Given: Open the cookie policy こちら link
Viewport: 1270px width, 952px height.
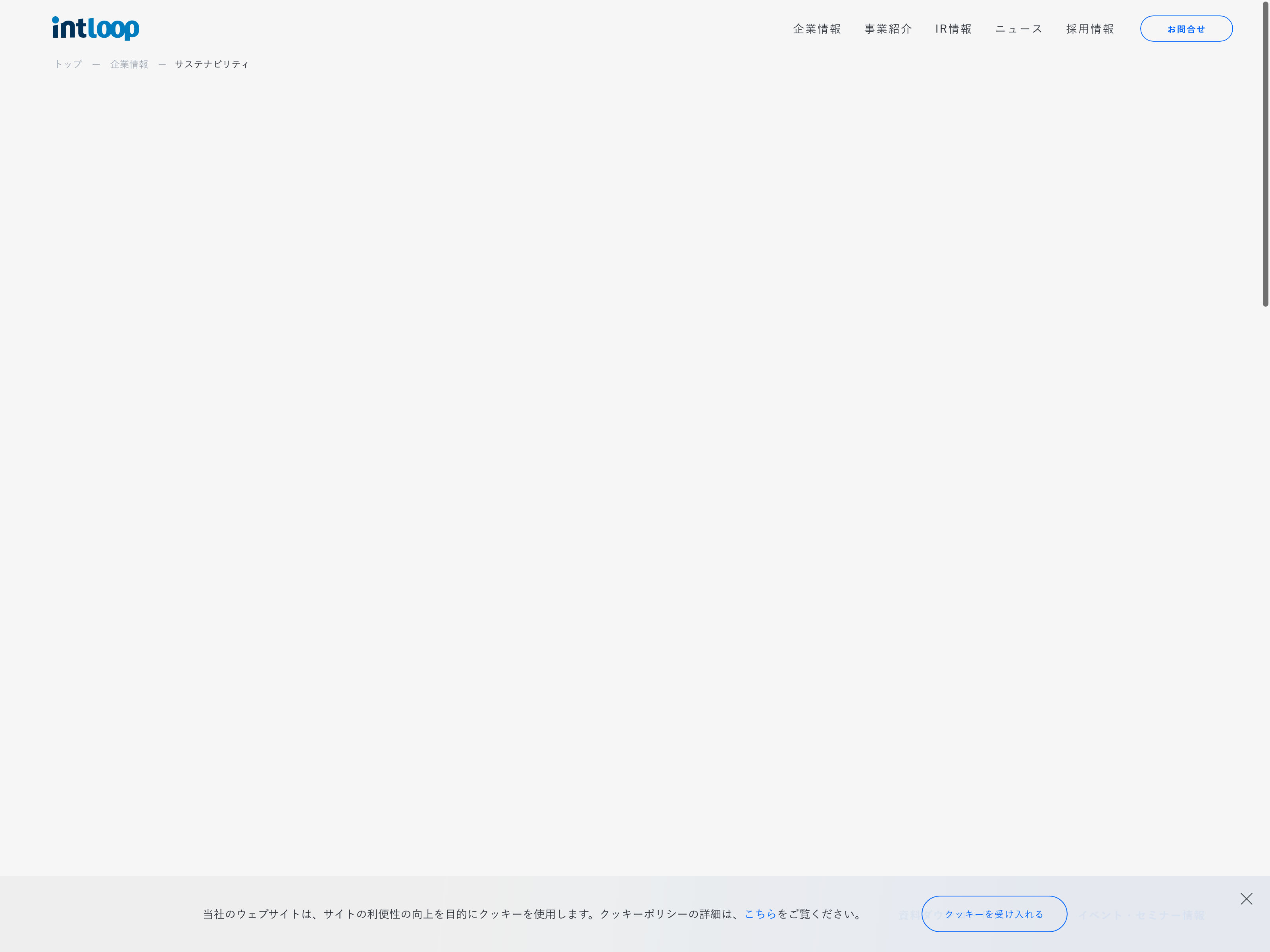Looking at the screenshot, I should (760, 914).
